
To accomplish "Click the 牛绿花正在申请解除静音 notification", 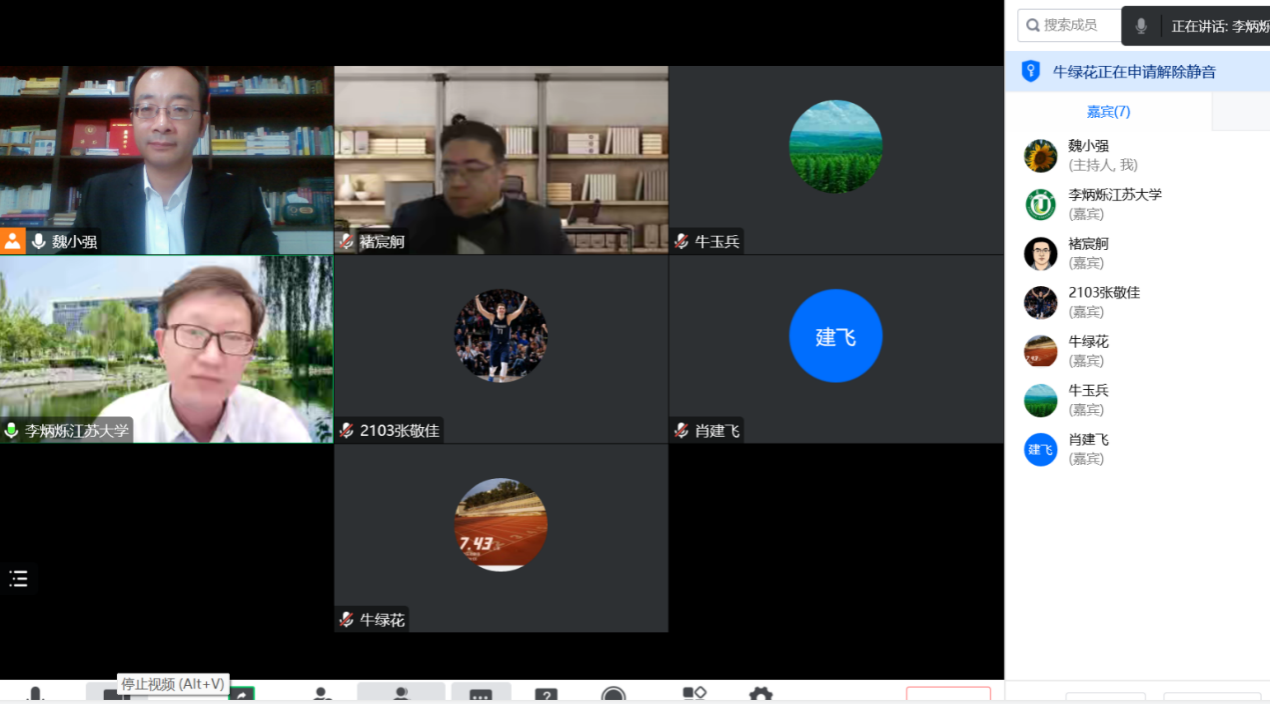I will (x=1134, y=72).
